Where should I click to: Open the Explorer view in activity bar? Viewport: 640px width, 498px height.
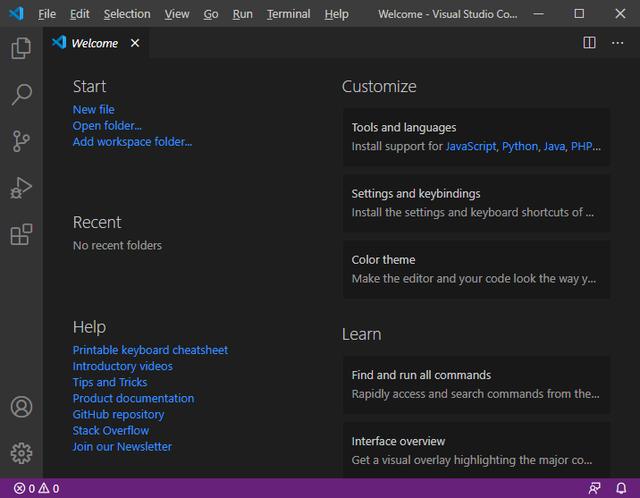[x=21, y=48]
